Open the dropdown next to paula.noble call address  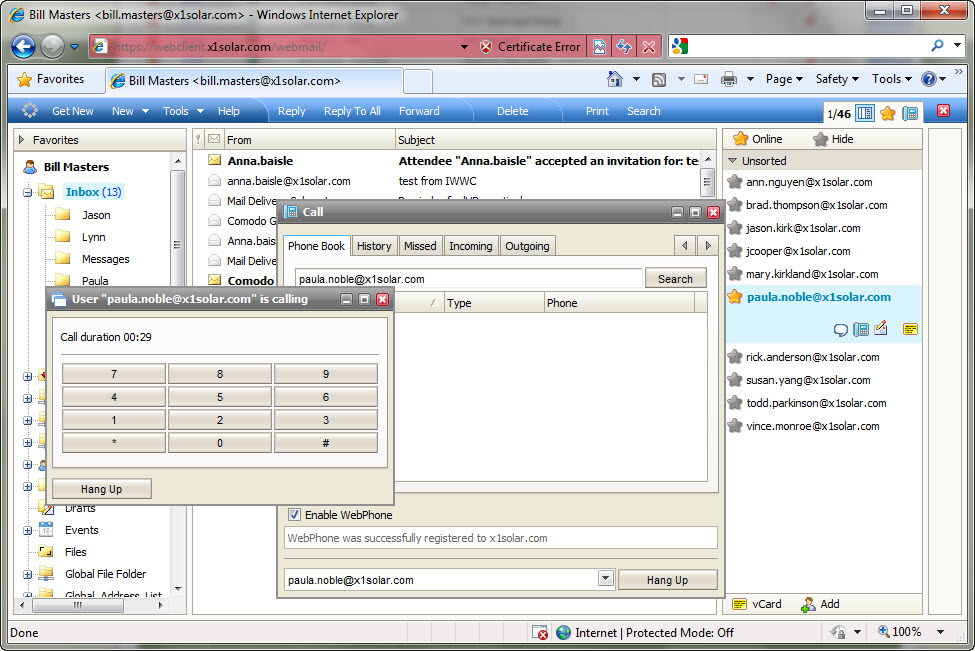pos(605,579)
